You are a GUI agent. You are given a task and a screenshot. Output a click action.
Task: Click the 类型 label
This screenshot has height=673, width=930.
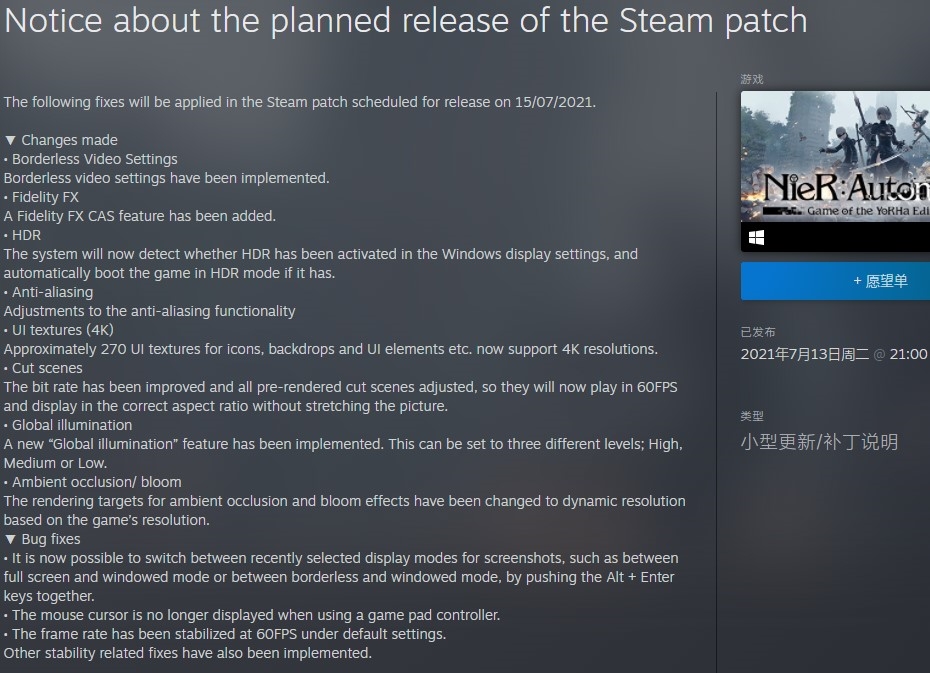tap(751, 416)
